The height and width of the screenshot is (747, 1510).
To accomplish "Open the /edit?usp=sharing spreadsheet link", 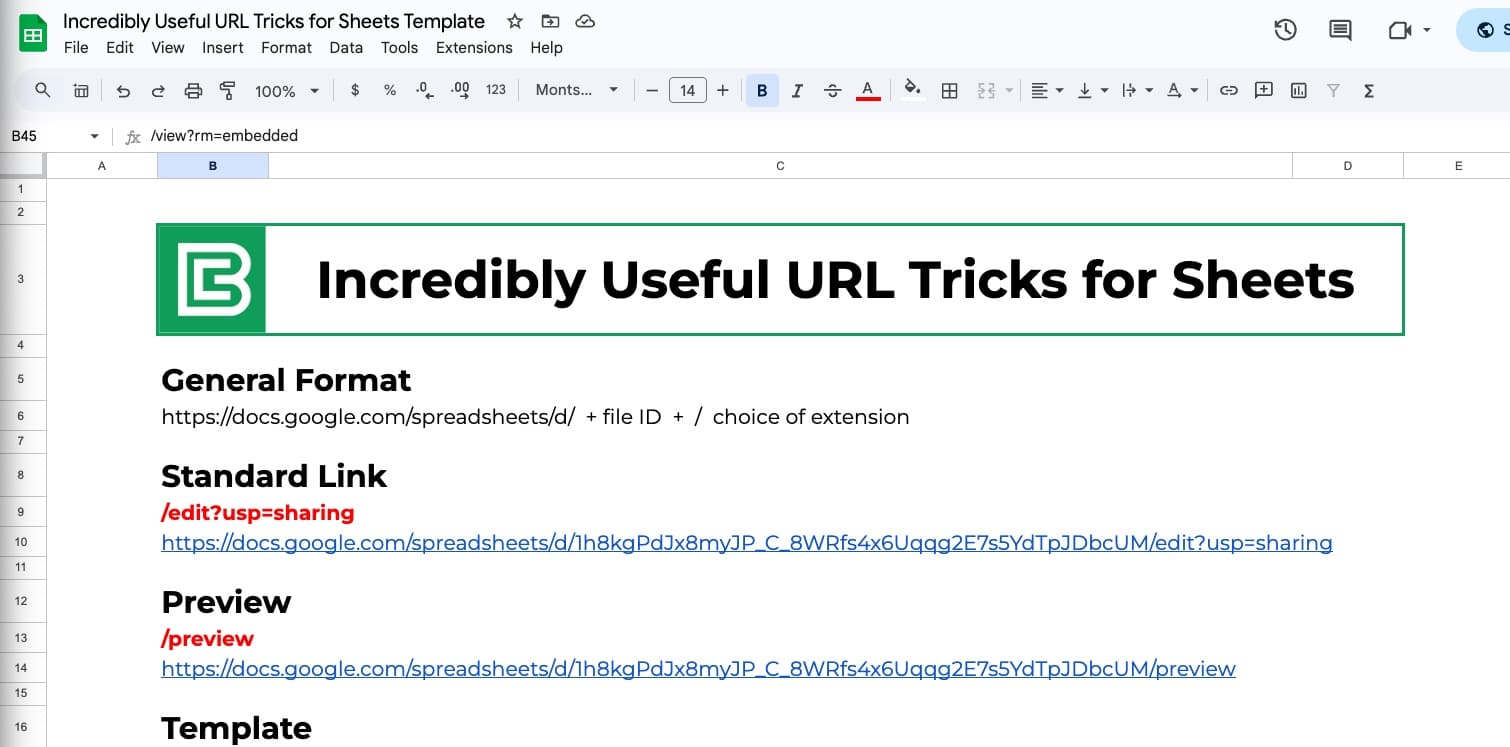I will (746, 543).
